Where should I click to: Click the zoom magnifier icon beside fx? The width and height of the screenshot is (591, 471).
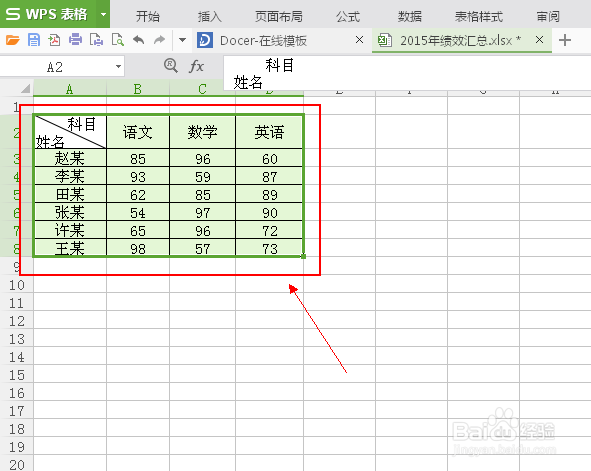(171, 66)
